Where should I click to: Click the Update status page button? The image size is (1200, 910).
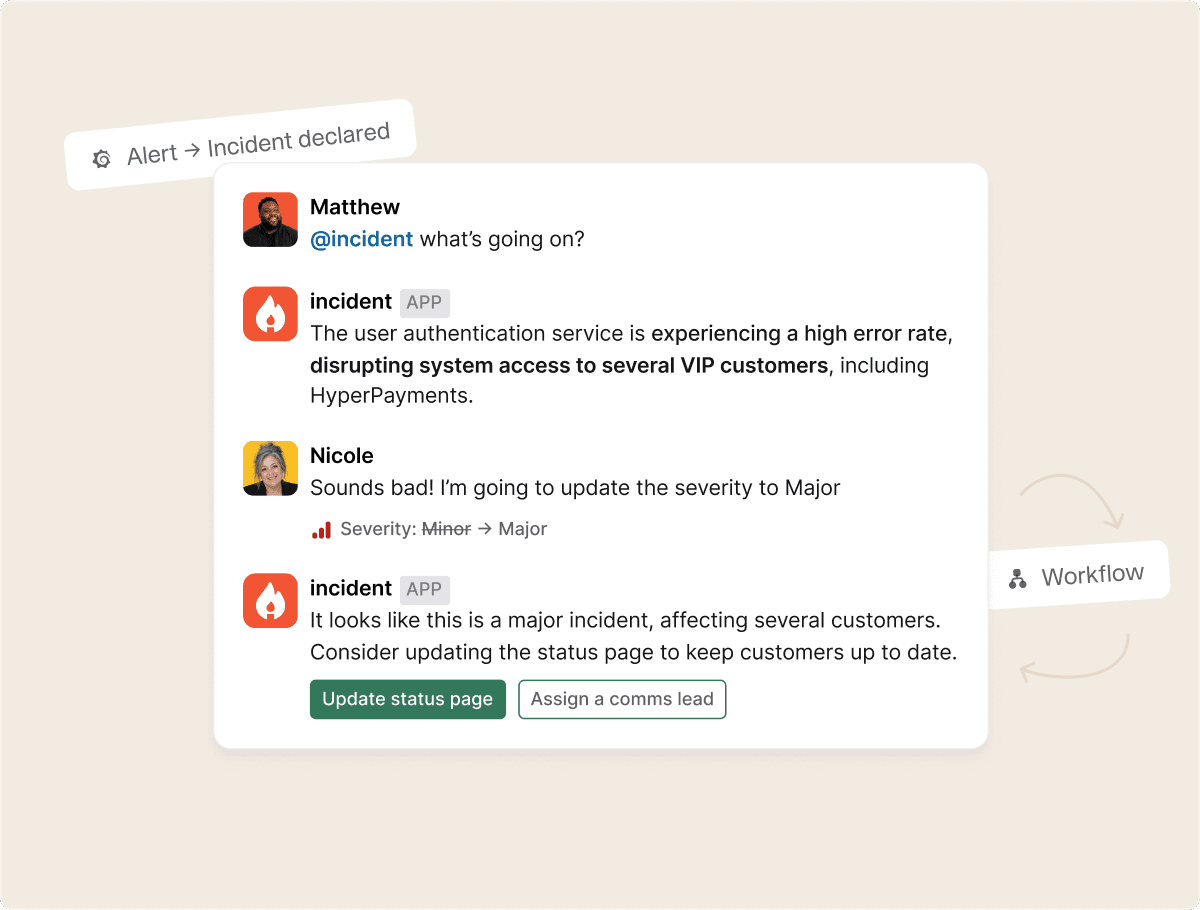(408, 699)
